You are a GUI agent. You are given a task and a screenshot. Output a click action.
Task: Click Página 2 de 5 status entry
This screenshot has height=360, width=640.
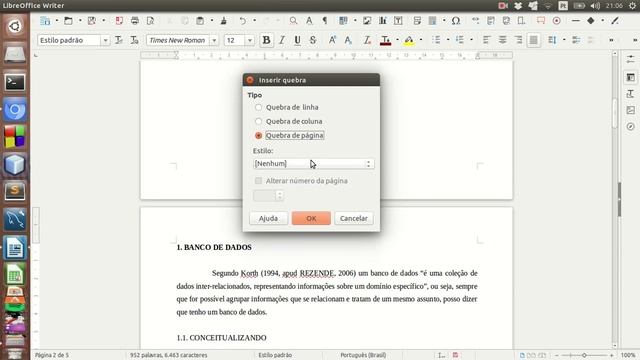[52, 356]
